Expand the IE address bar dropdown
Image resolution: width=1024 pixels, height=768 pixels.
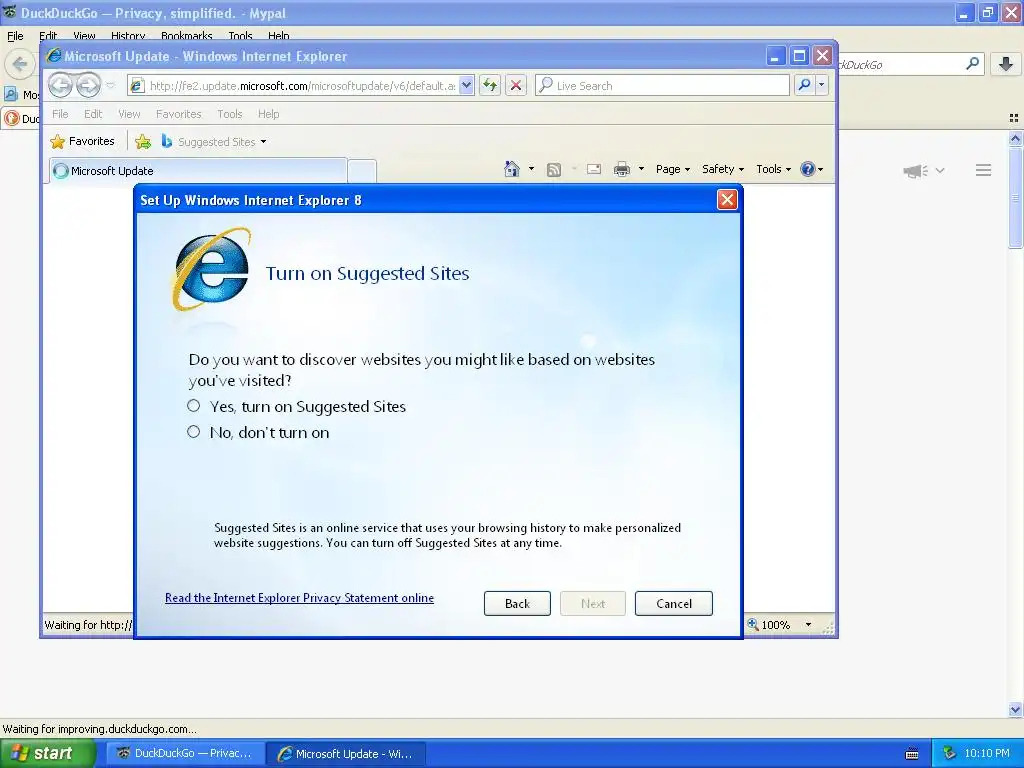pos(466,86)
